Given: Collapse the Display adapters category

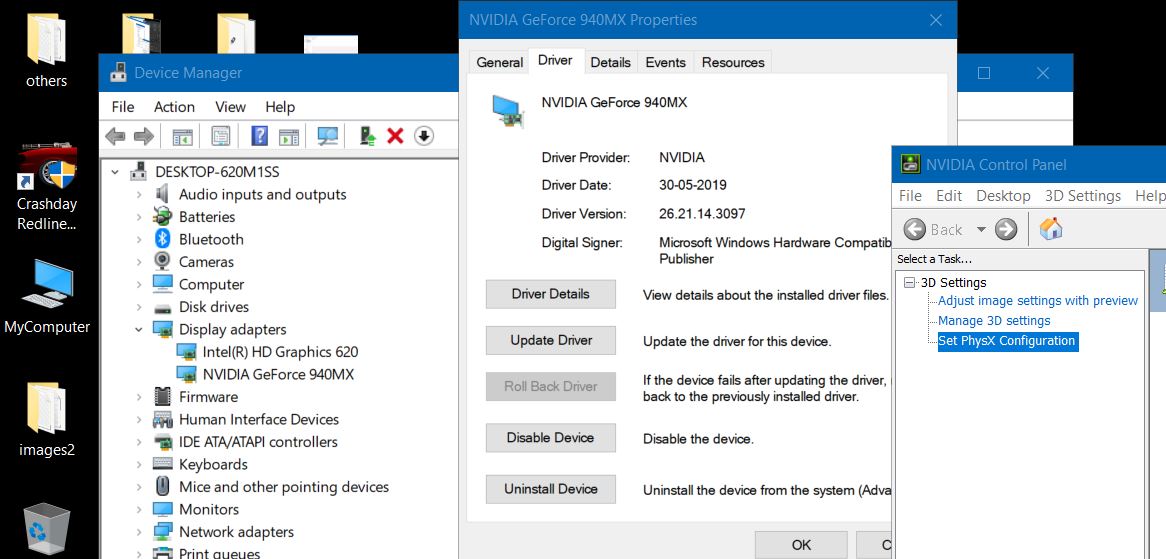Looking at the screenshot, I should (138, 329).
